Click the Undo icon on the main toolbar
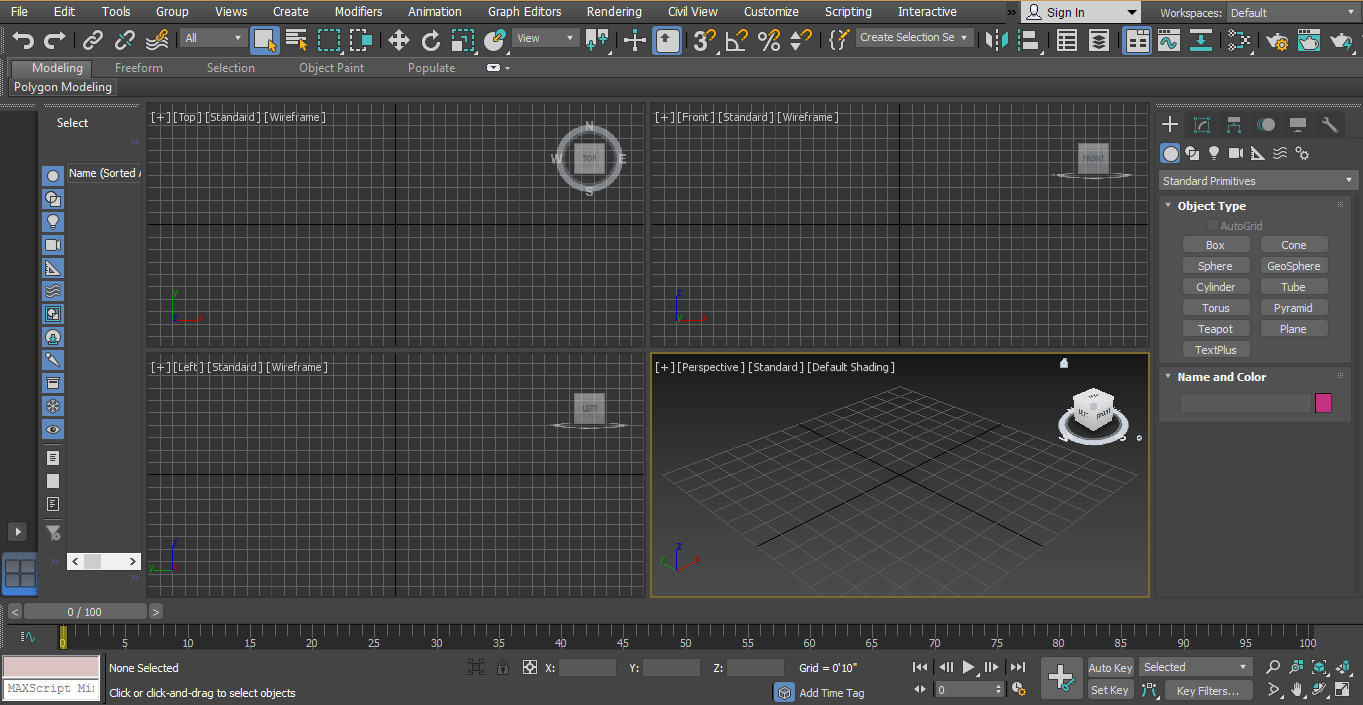The width and height of the screenshot is (1363, 705). (x=21, y=41)
